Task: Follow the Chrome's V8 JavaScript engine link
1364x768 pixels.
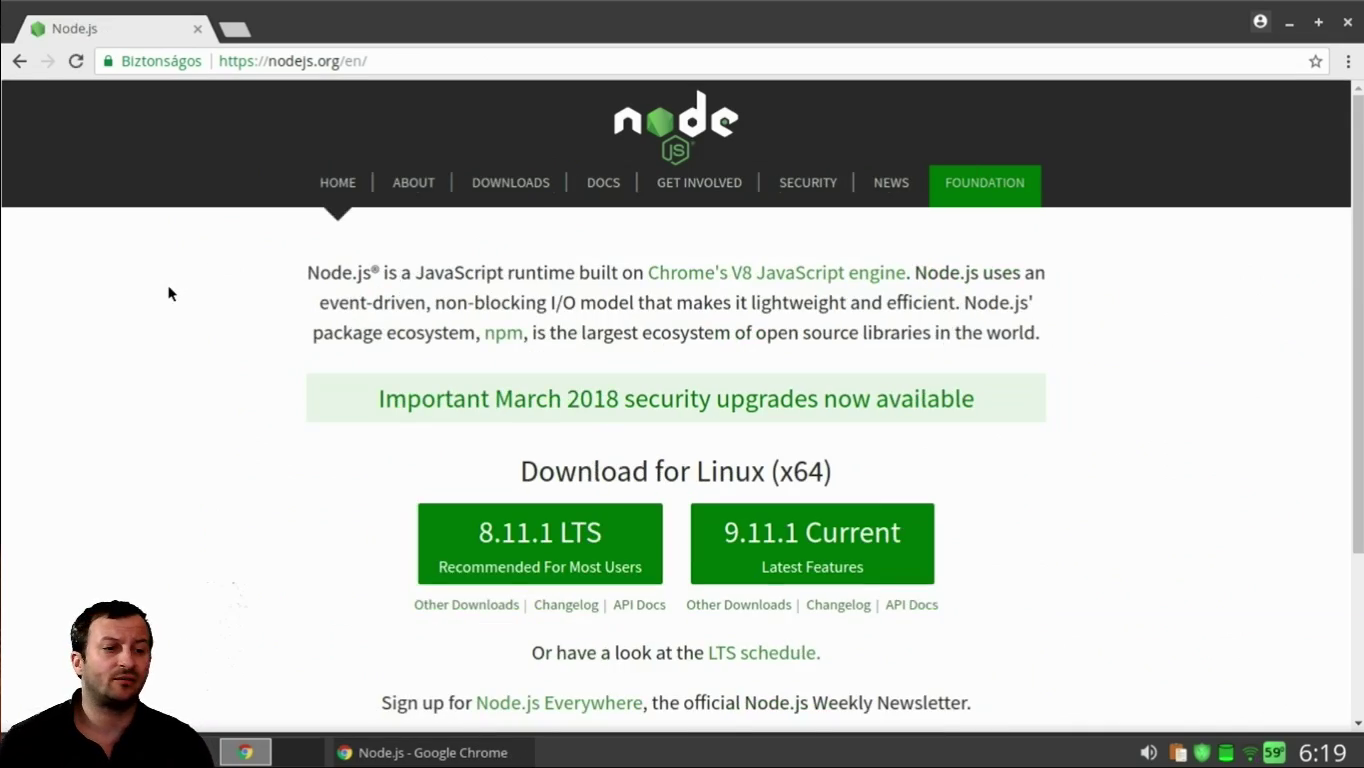Action: [x=777, y=273]
